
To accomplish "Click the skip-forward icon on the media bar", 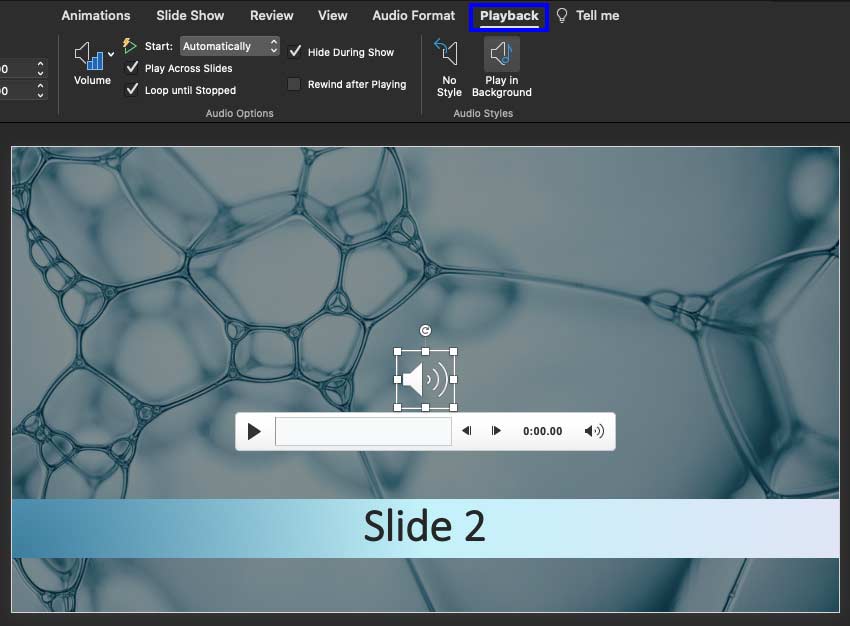I will (497, 430).
